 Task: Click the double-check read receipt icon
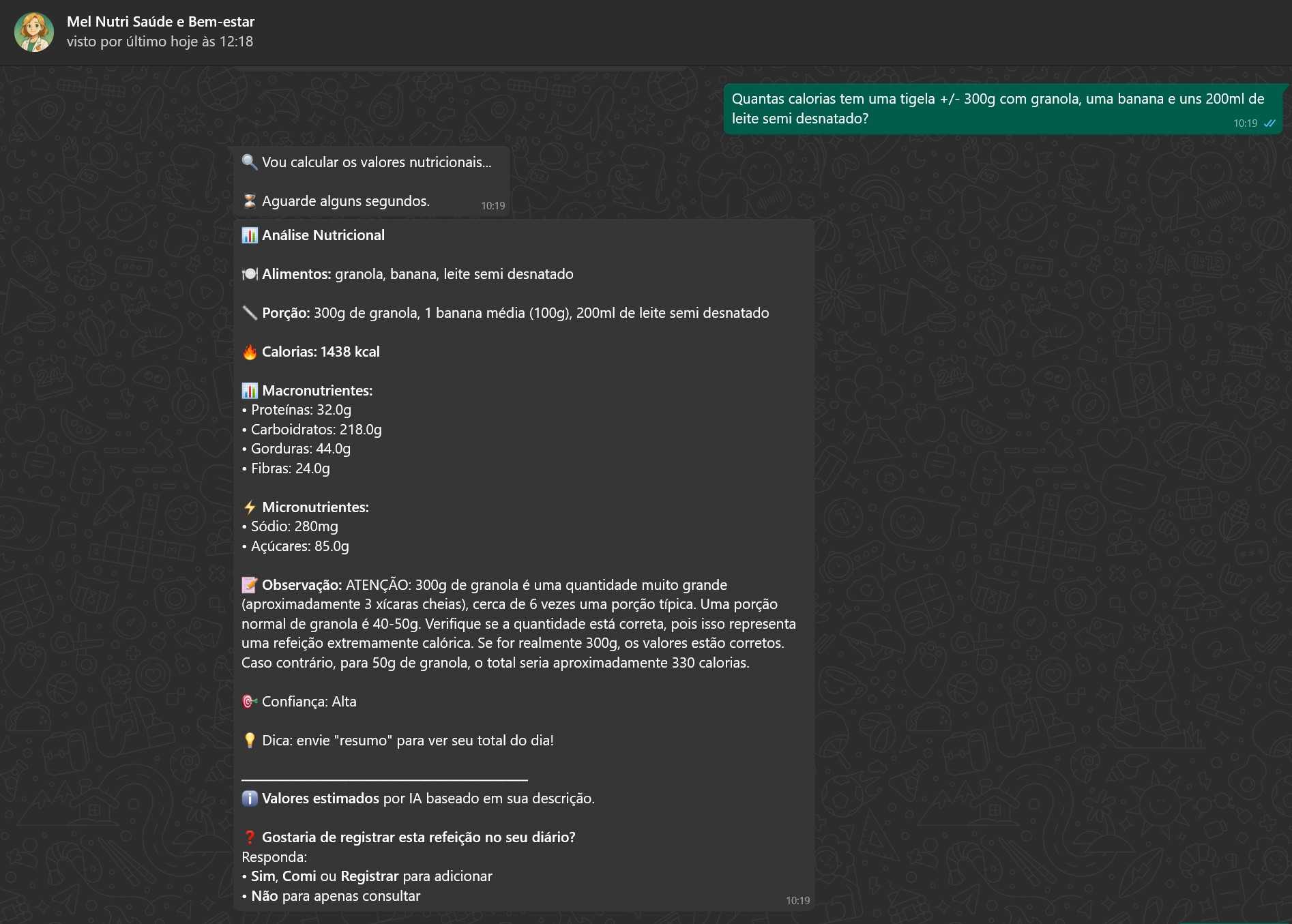[1269, 123]
